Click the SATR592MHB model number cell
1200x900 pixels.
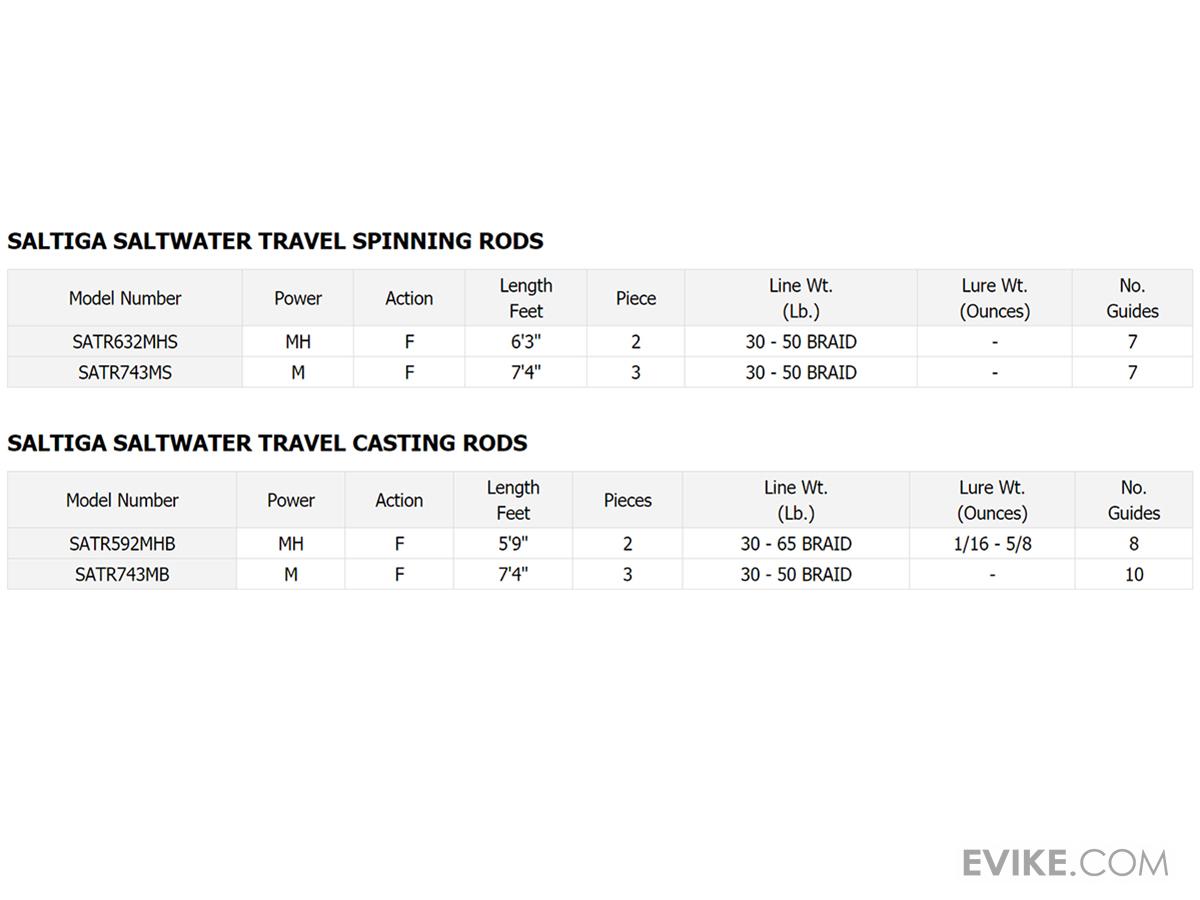pyautogui.click(x=122, y=544)
